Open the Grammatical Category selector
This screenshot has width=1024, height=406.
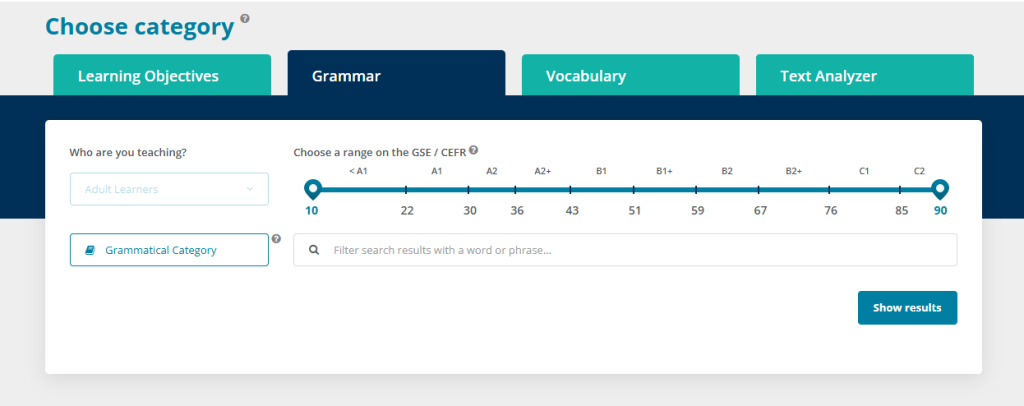click(169, 250)
